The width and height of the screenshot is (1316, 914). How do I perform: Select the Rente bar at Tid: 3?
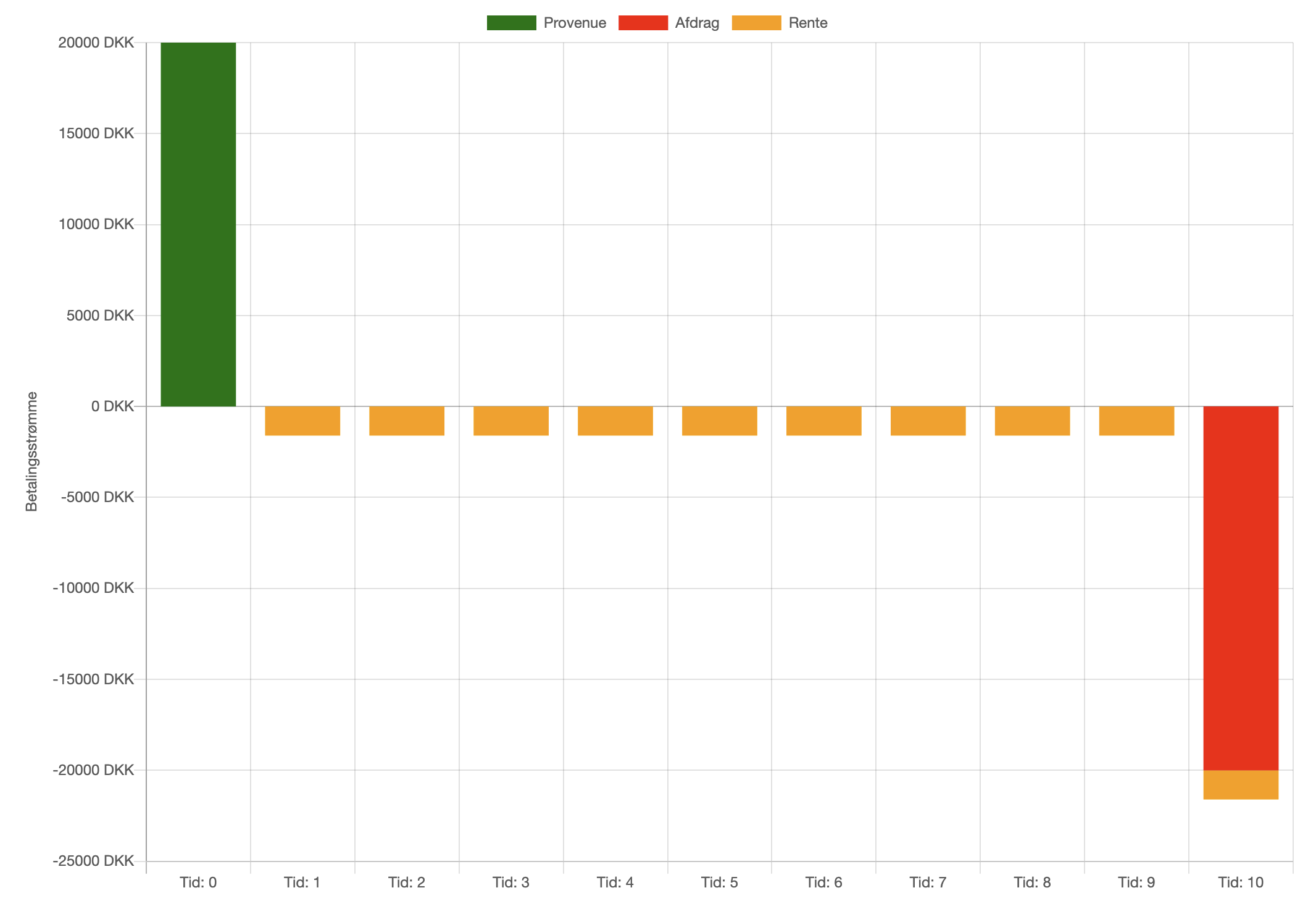(x=511, y=421)
